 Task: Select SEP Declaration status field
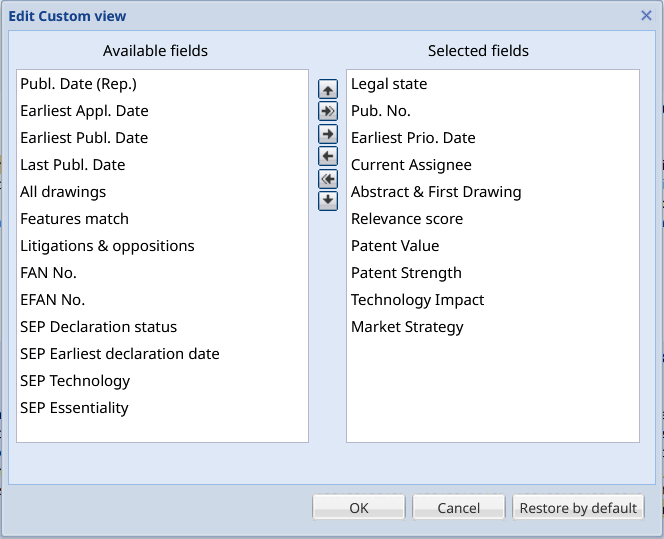tap(98, 327)
